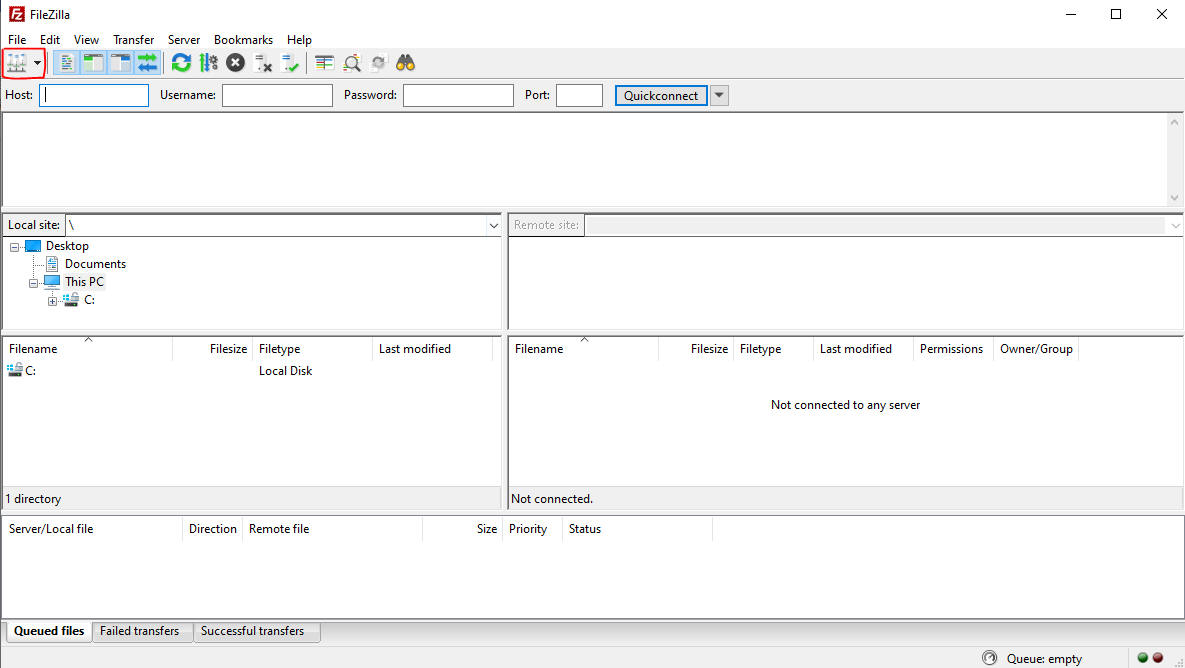Expand the C: drive tree node
Screen dimensions: 1185x668
[53, 300]
